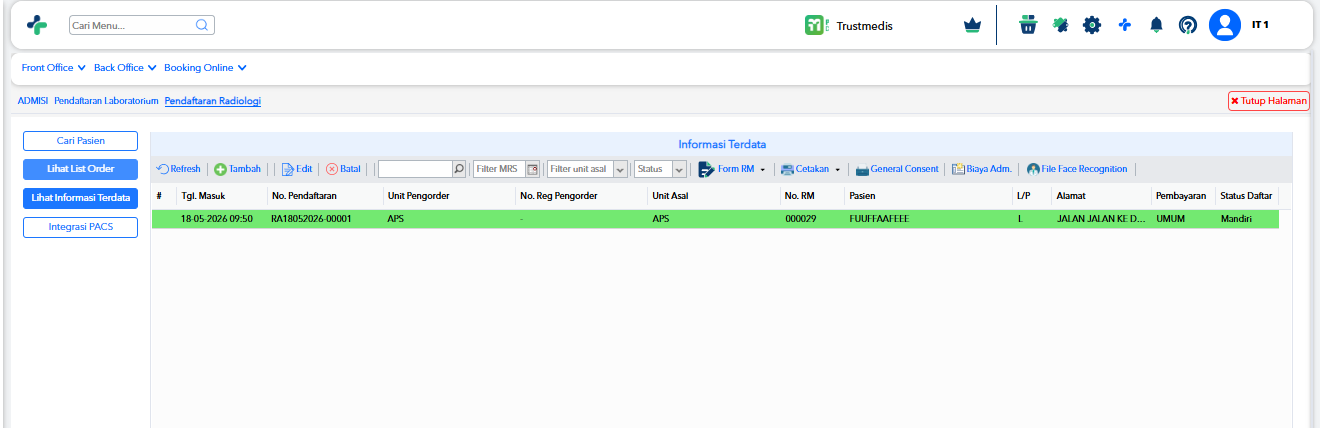
Task: Open the user profile avatar
Action: 1225,25
